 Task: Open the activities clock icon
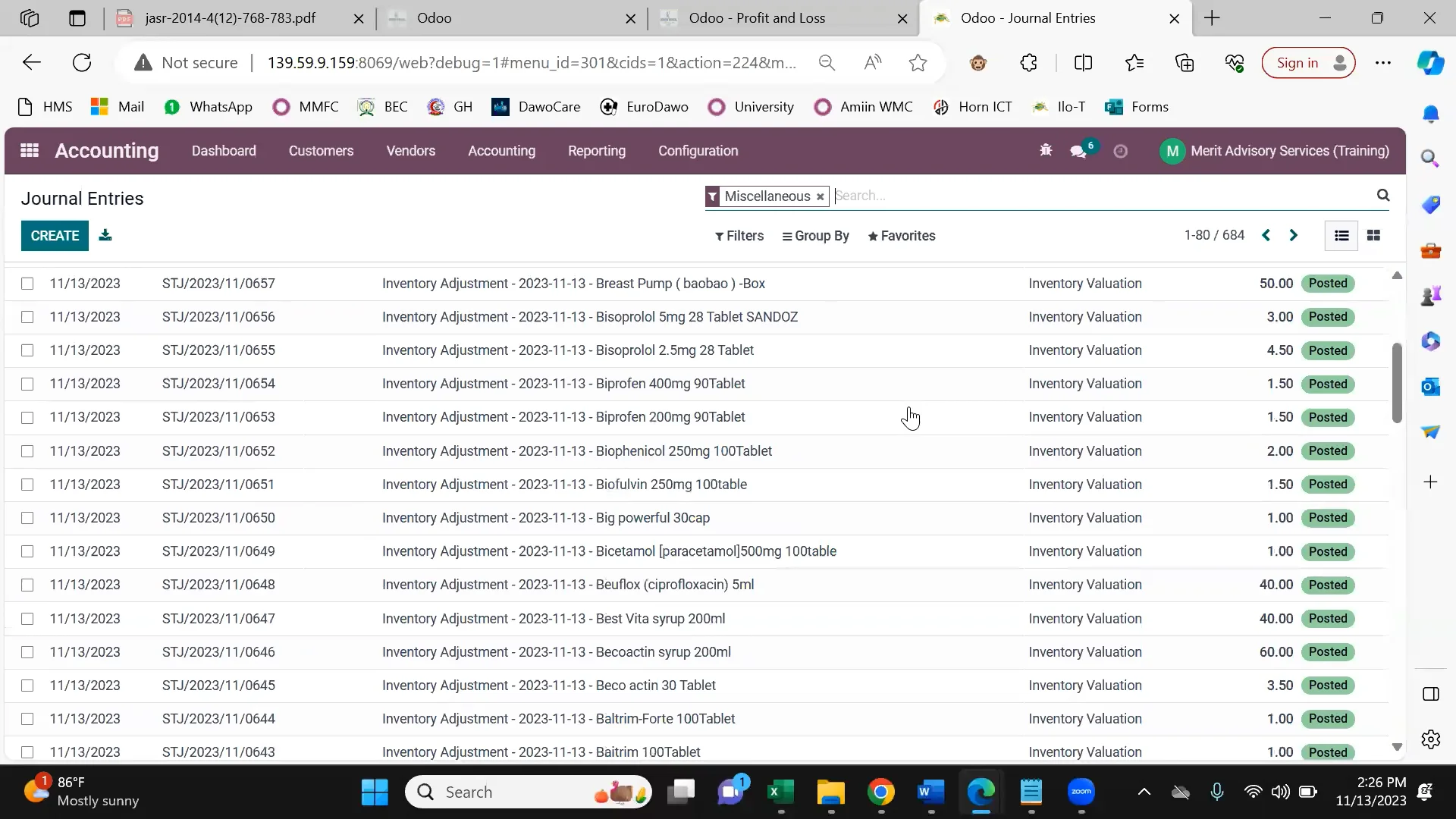(1120, 152)
